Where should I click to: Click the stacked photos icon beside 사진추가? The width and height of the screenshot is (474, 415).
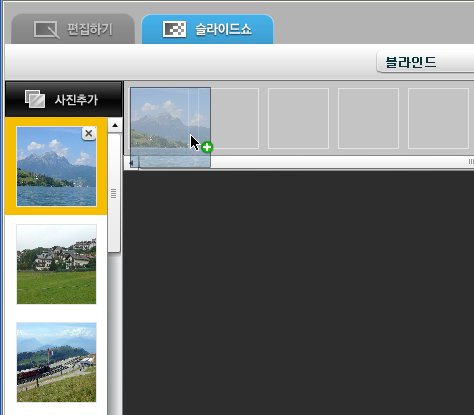point(35,99)
